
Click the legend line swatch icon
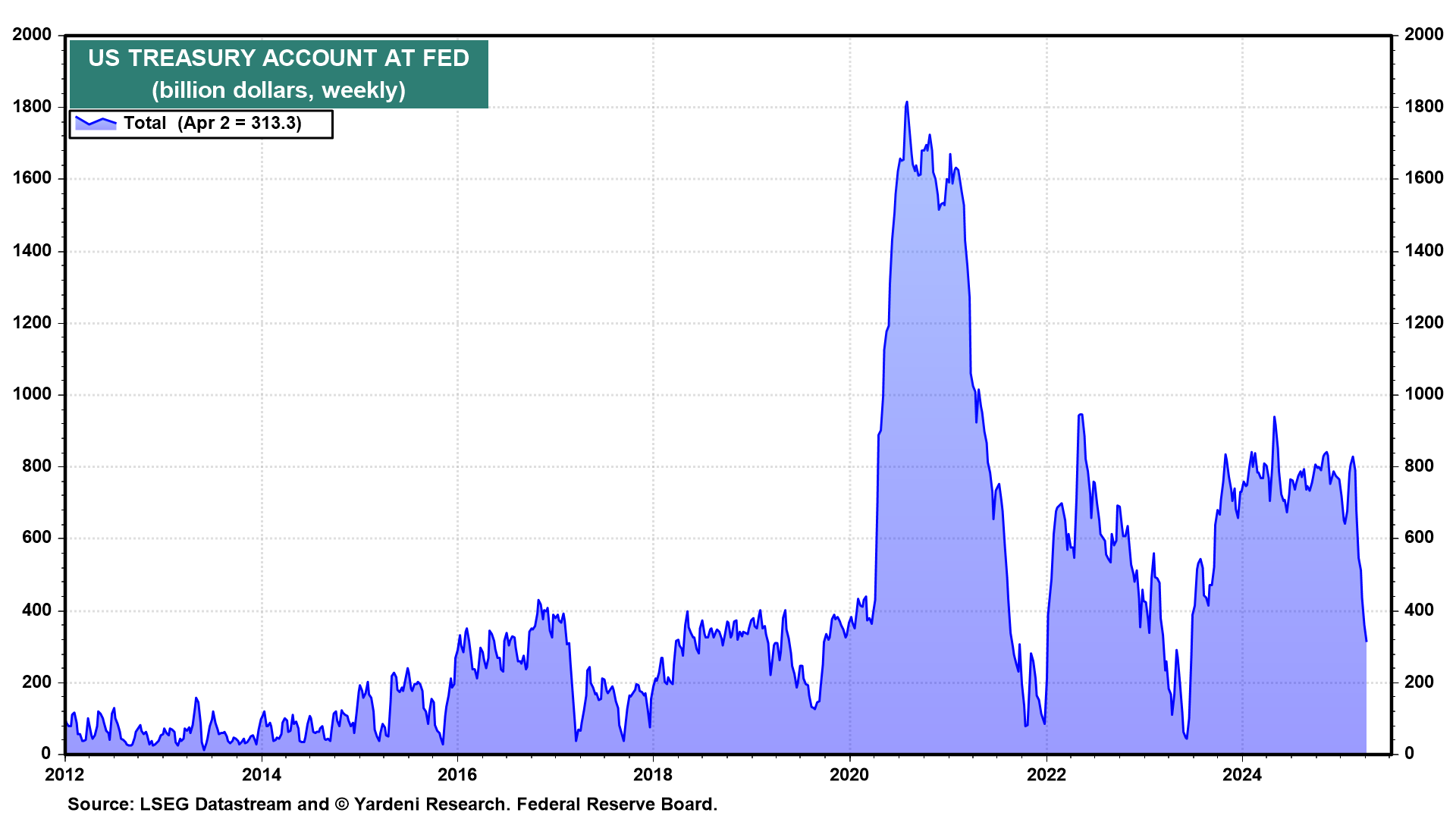[x=96, y=123]
